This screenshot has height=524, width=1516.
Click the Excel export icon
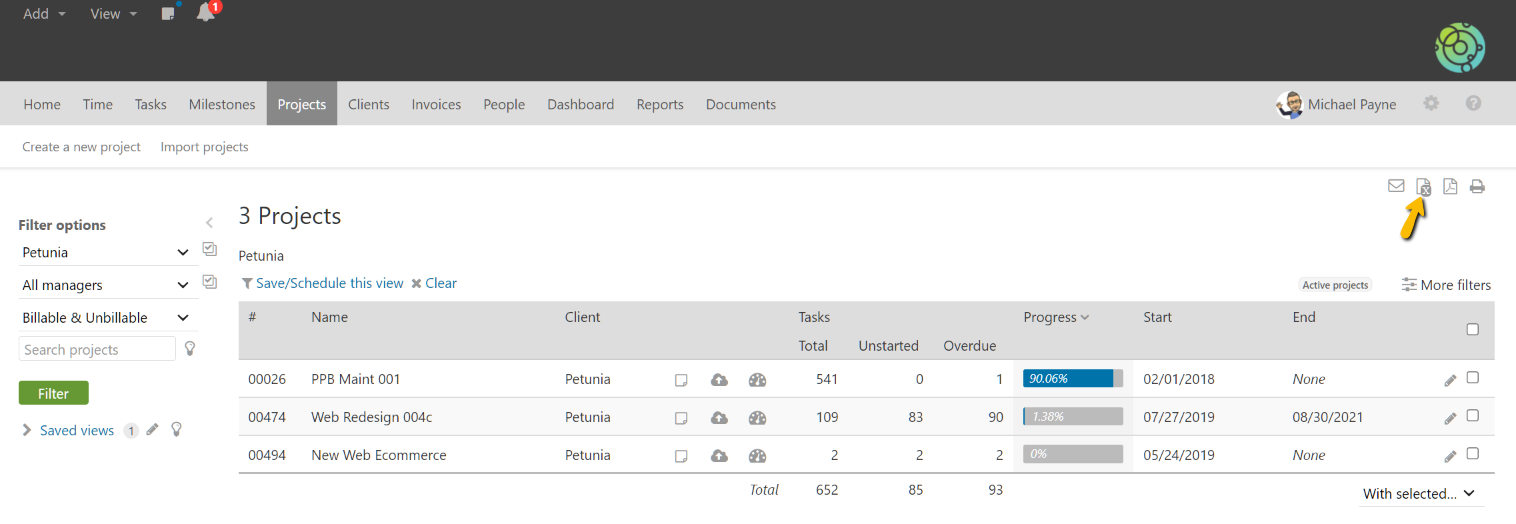click(1424, 187)
